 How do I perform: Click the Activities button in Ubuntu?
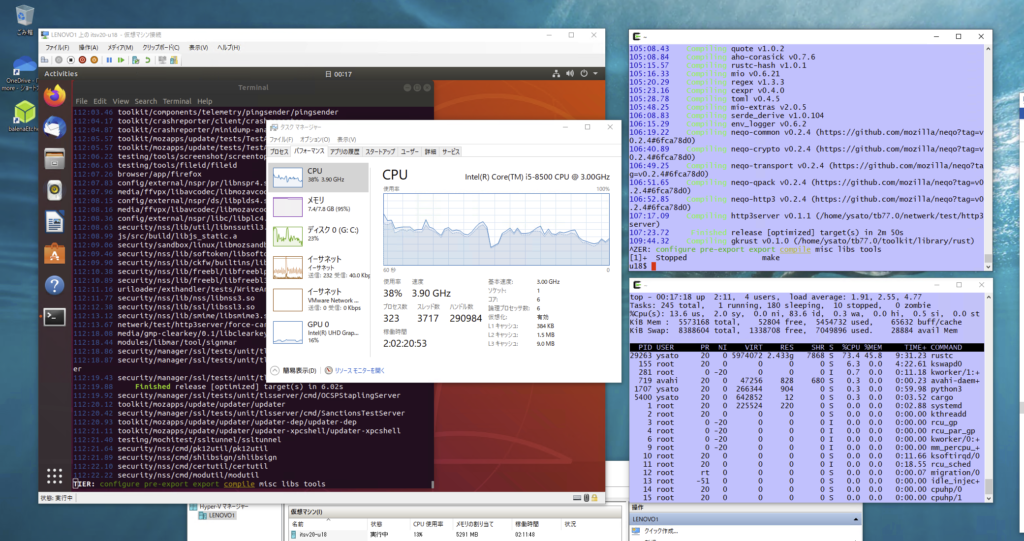[x=61, y=73]
